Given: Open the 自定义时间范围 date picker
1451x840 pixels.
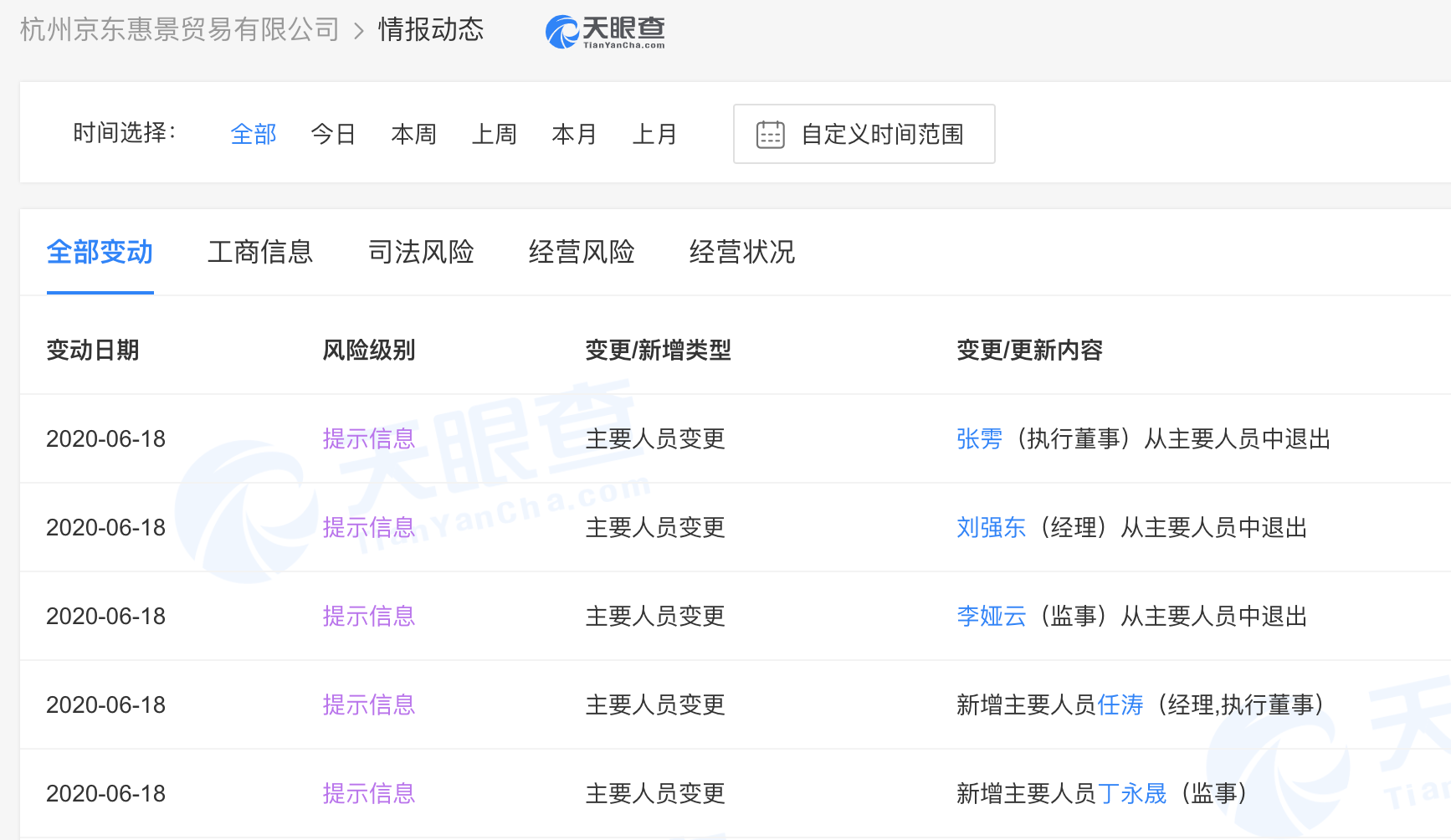Looking at the screenshot, I should [883, 133].
